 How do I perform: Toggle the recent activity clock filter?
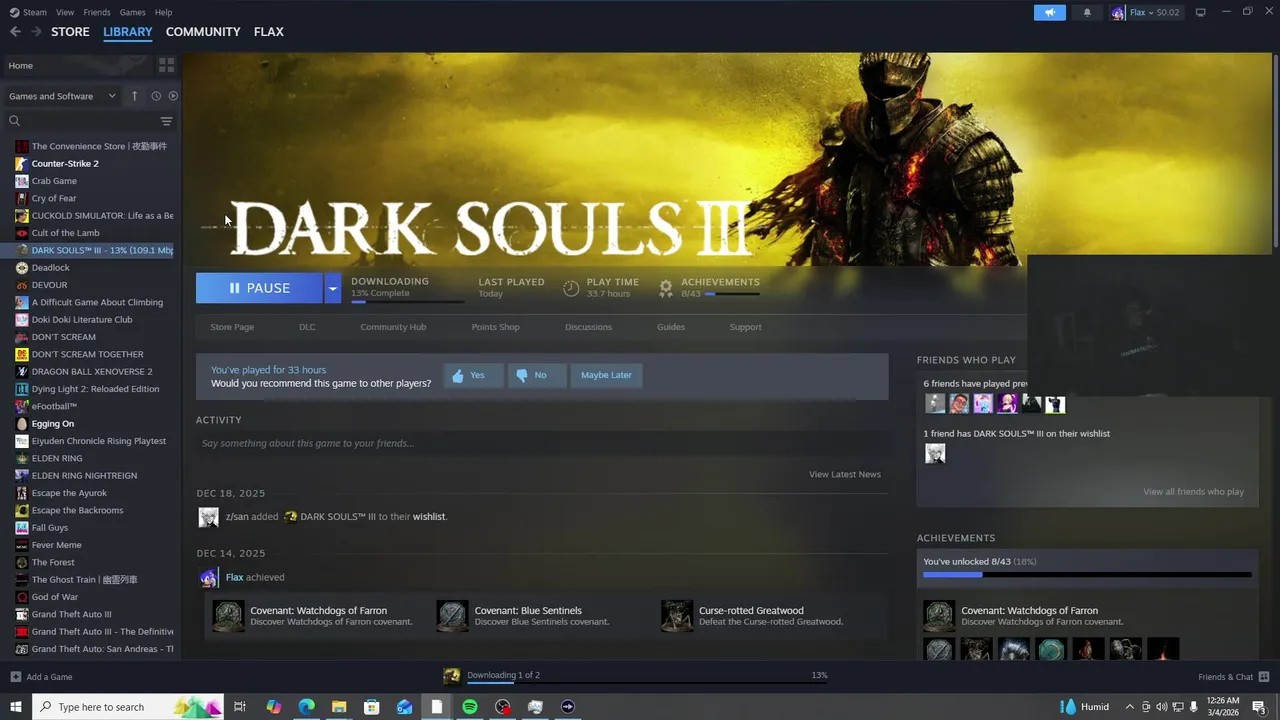click(156, 96)
